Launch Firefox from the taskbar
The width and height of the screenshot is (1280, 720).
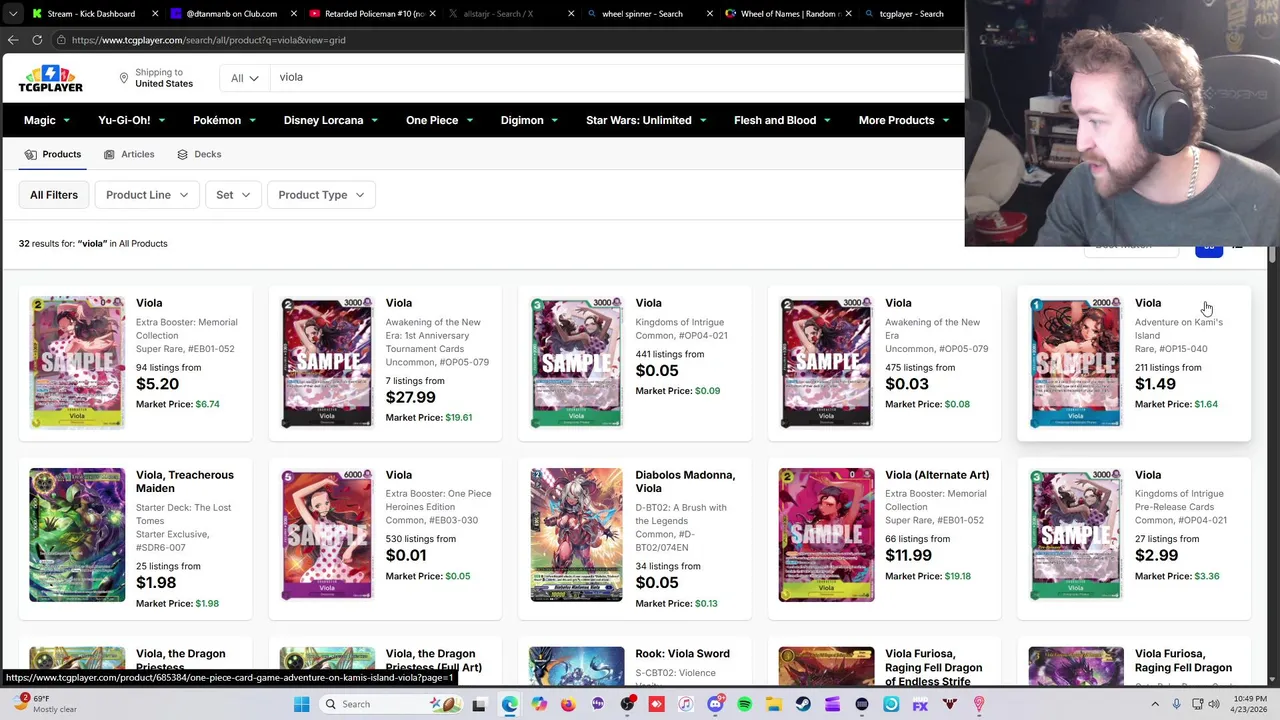coord(568,704)
